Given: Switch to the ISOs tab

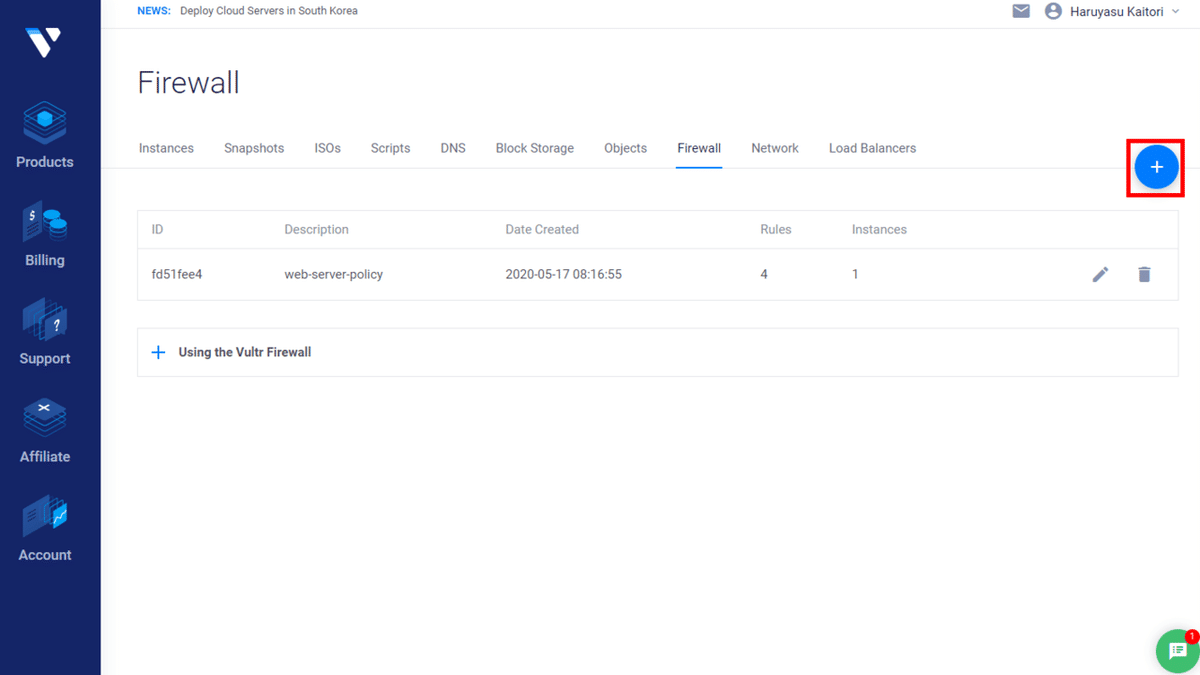Looking at the screenshot, I should (327, 148).
